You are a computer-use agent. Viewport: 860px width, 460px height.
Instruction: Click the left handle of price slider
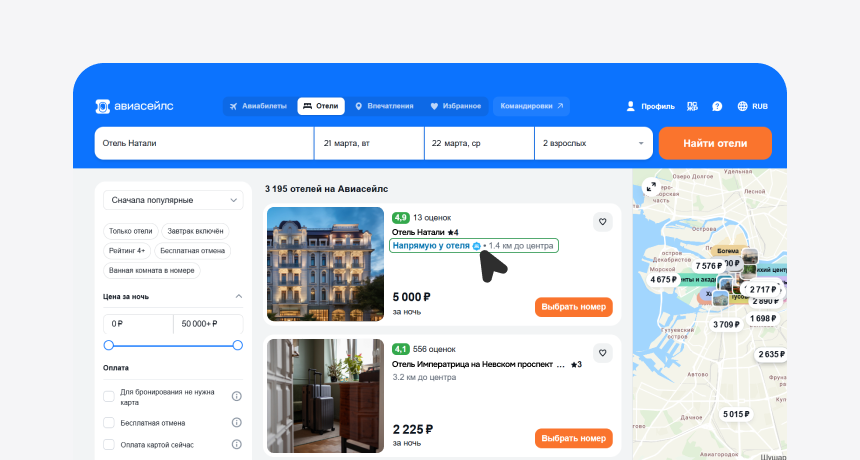(109, 345)
